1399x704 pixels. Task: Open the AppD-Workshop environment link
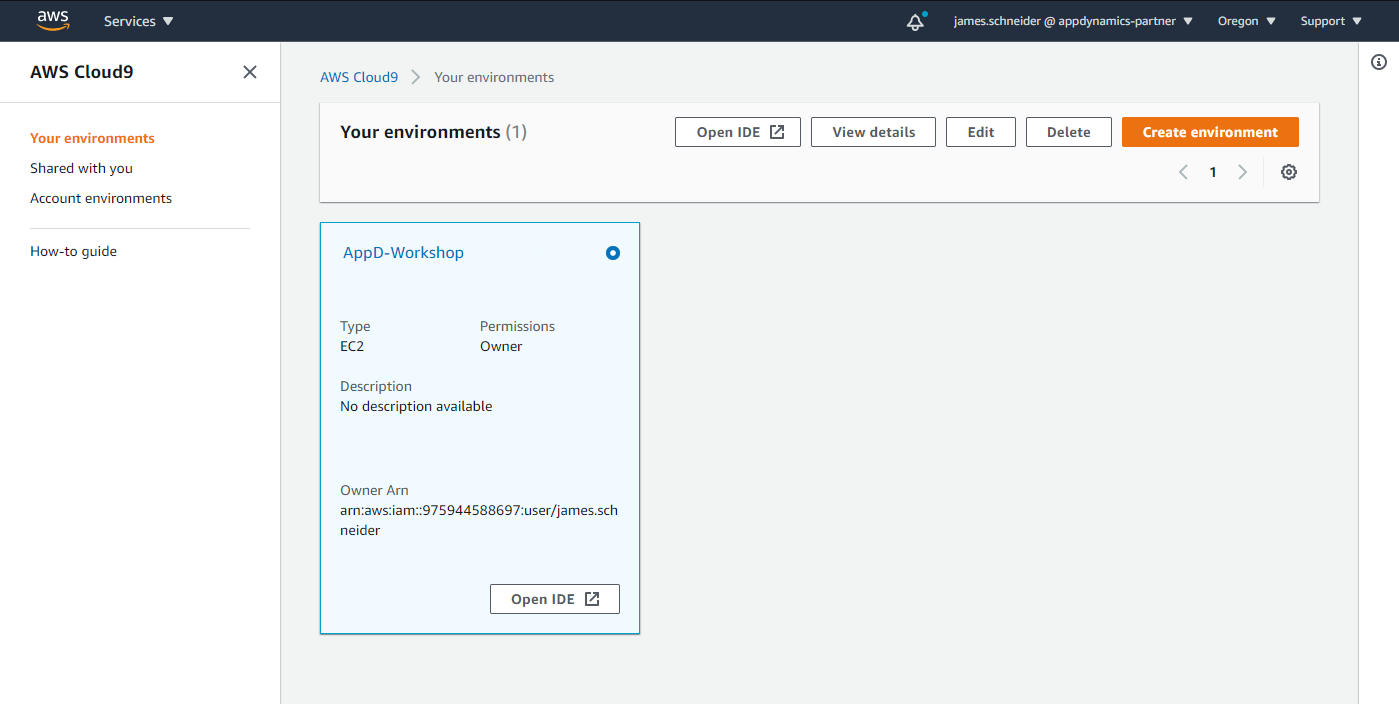pos(403,253)
